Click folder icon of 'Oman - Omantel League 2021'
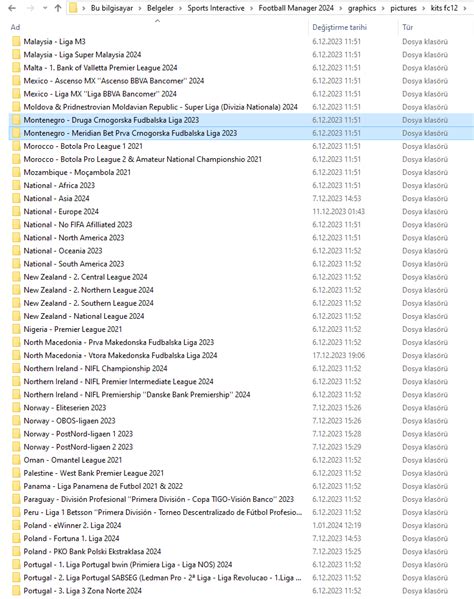The height and width of the screenshot is (599, 474). pyautogui.click(x=16, y=460)
